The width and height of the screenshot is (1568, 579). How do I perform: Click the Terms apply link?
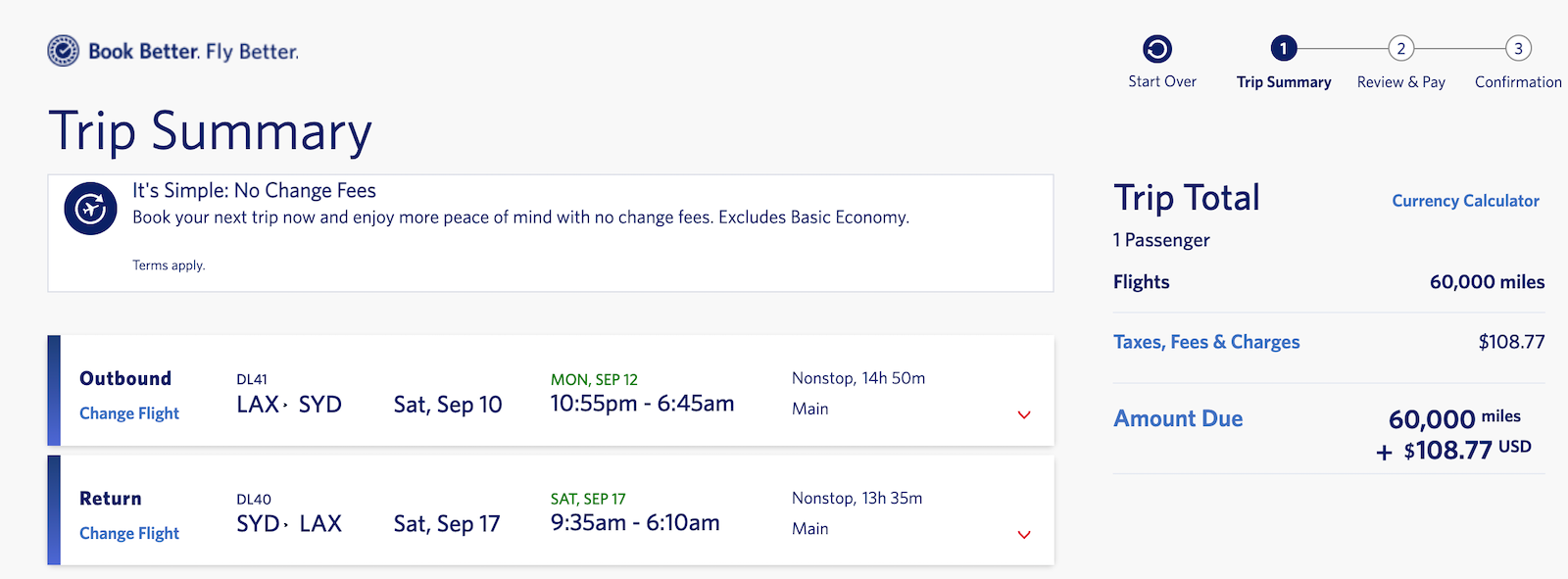169,265
